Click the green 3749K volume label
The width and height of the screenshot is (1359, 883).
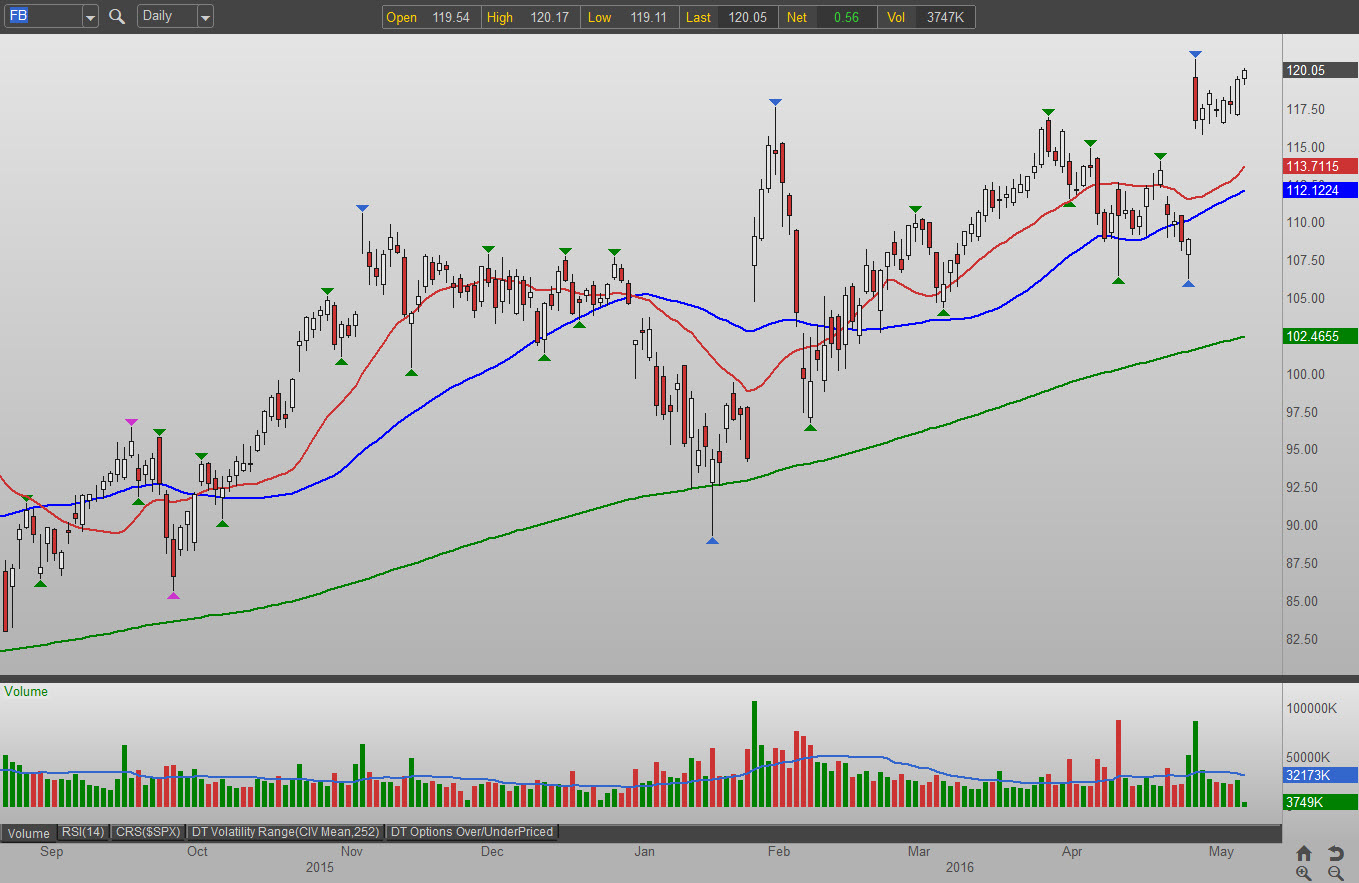[x=1320, y=802]
